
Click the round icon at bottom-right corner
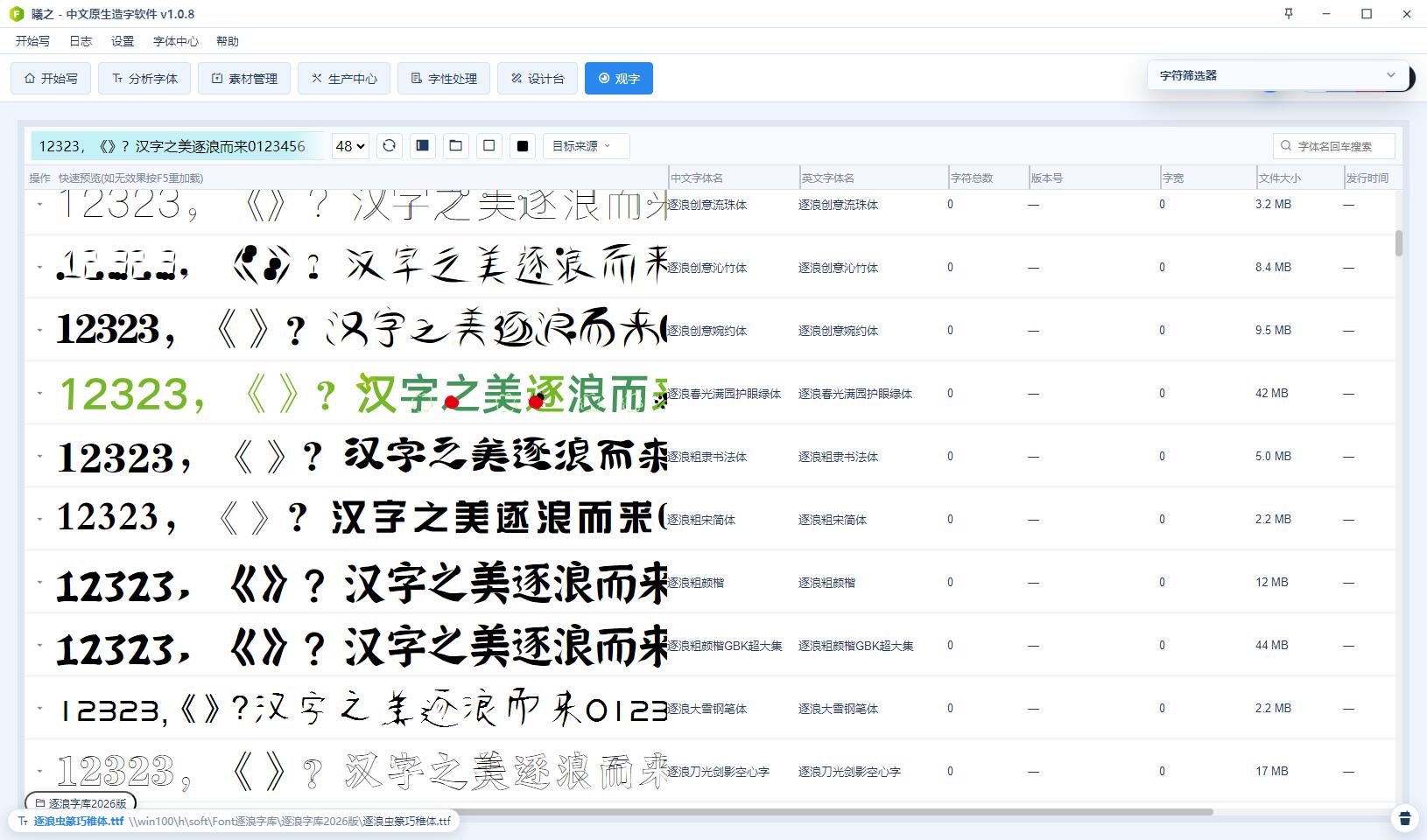coord(1405,818)
